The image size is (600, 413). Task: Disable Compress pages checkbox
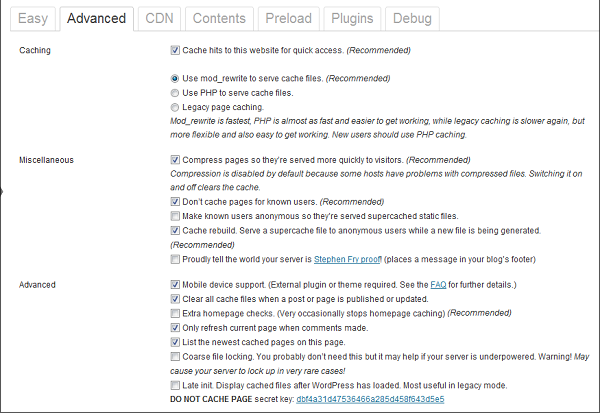(176, 159)
